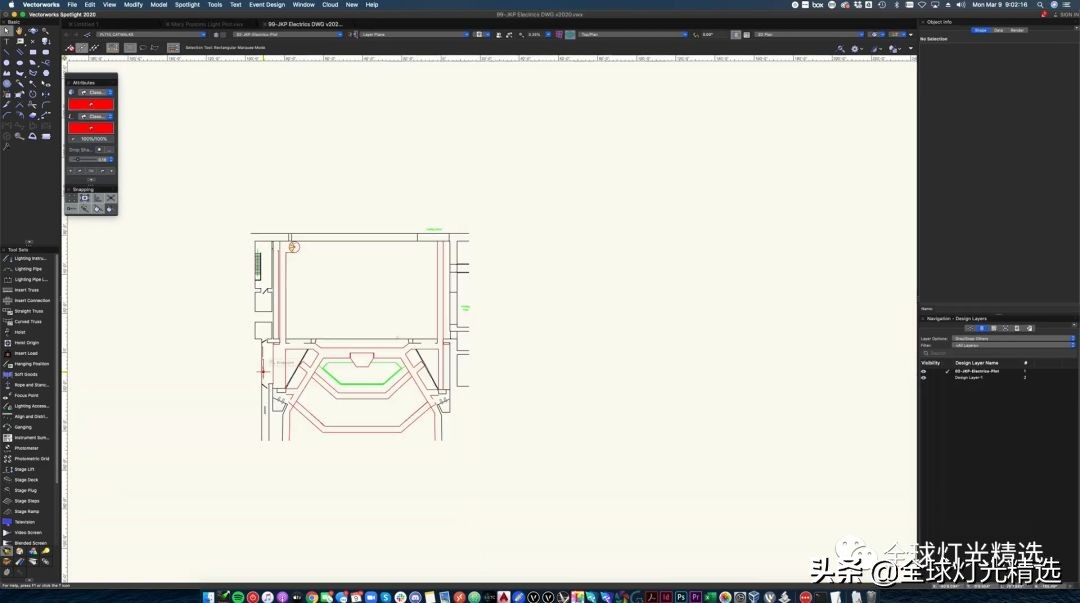This screenshot has width=1080, height=603.
Task: Select the Video Screen tool
Action: coord(28,532)
